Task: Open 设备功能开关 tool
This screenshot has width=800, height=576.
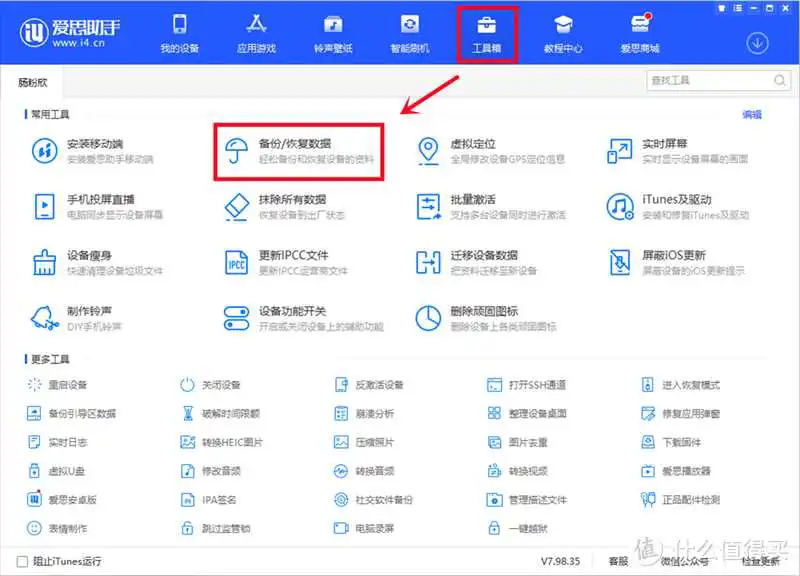Action: point(303,318)
